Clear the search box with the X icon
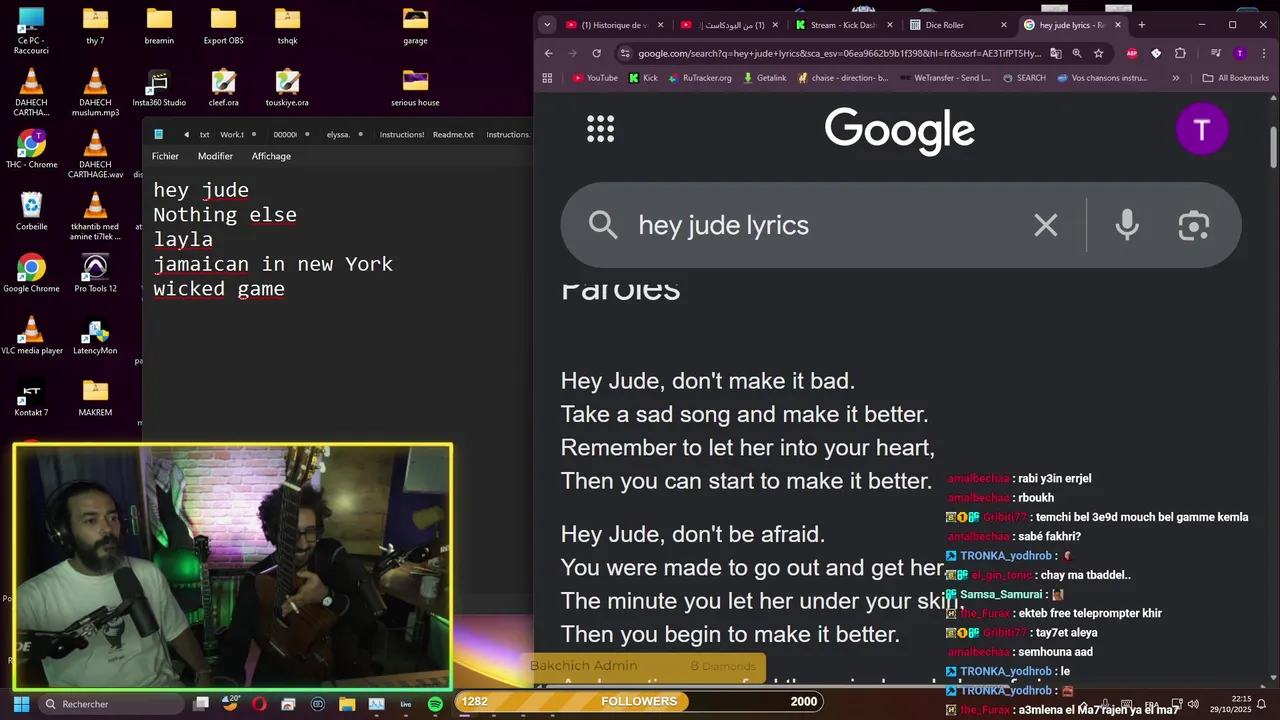This screenshot has height=720, width=1280. (x=1046, y=225)
